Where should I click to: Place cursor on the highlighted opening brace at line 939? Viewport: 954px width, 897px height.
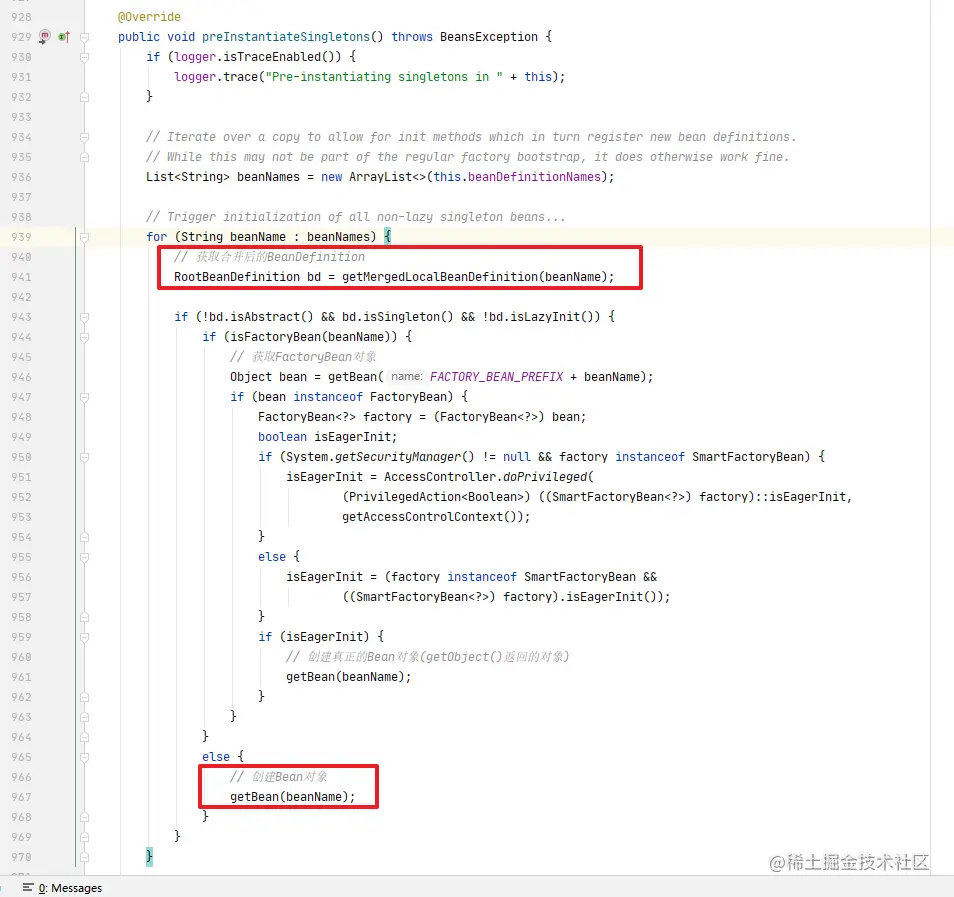[x=388, y=236]
